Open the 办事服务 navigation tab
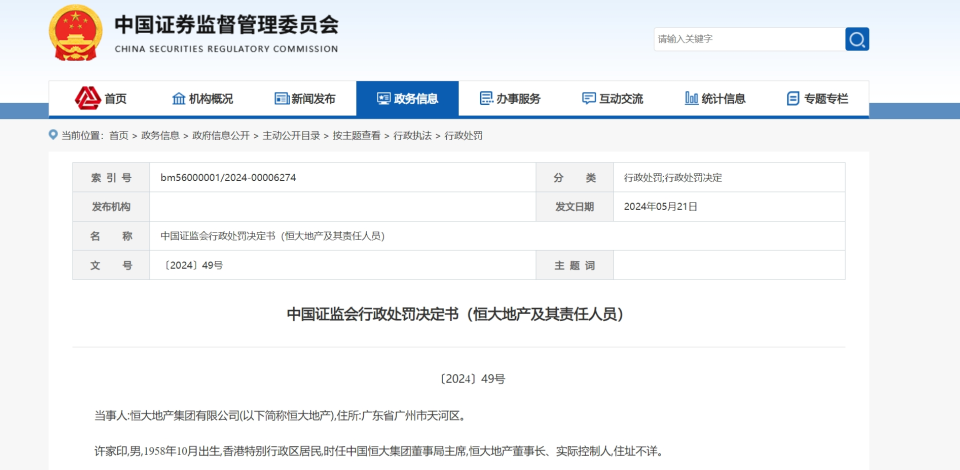 tap(510, 99)
